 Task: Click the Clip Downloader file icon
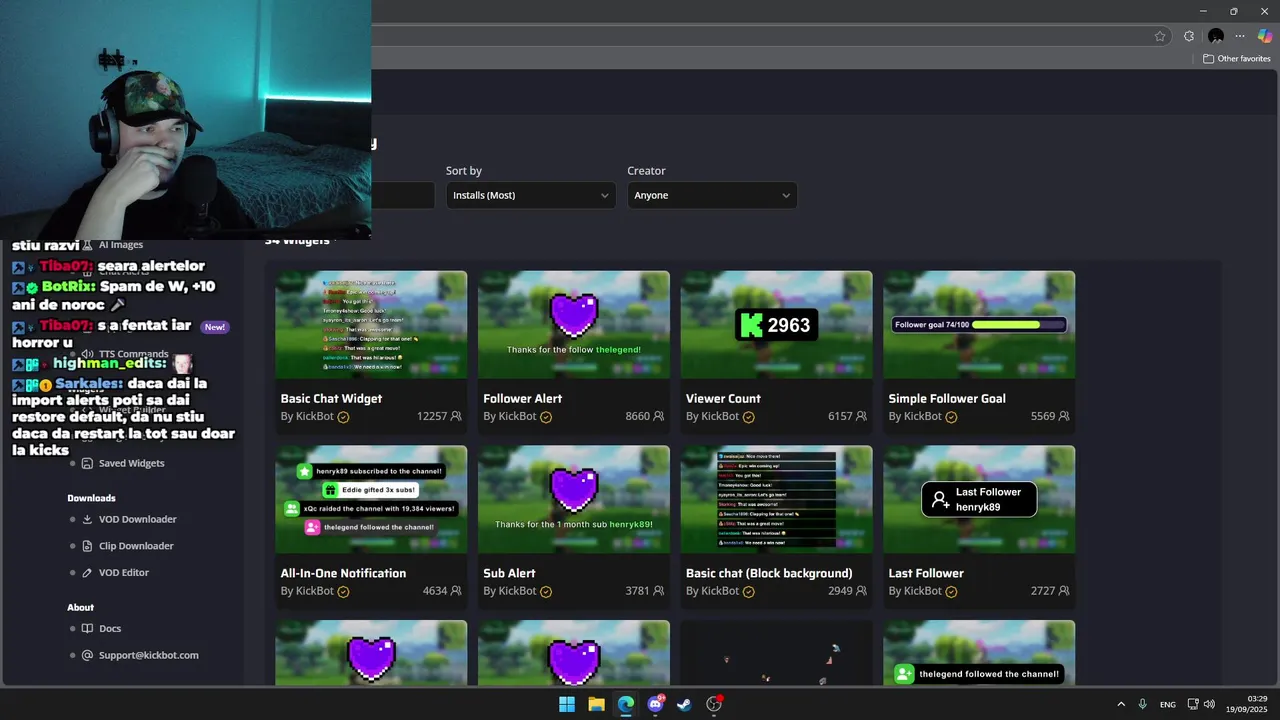tap(87, 546)
